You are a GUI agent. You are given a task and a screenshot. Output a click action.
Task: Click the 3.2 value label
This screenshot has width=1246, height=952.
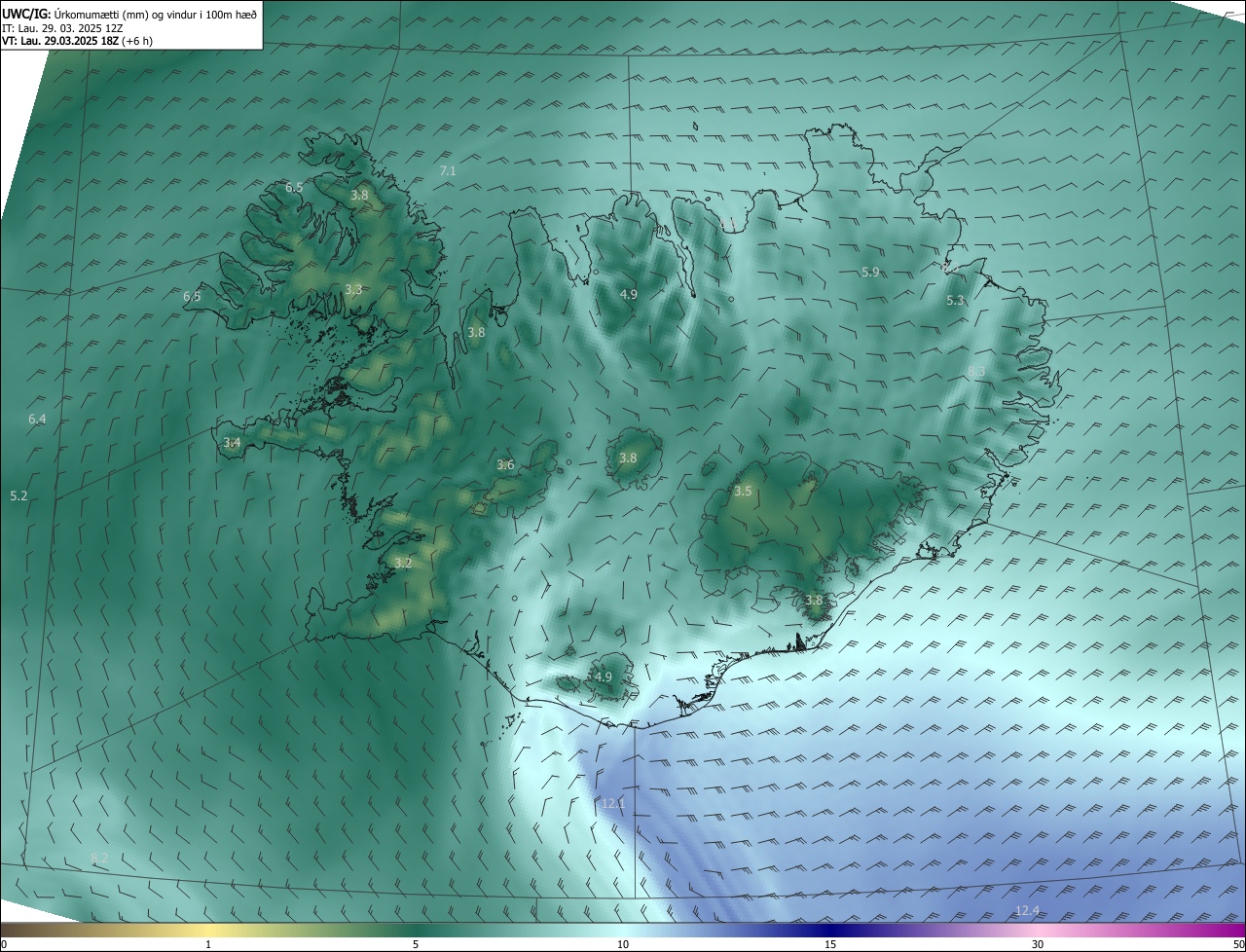tap(403, 564)
